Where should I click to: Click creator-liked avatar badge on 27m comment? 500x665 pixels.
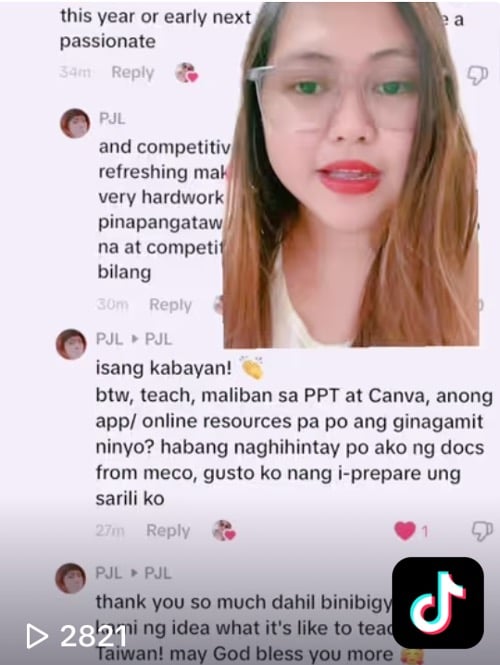pos(223,531)
